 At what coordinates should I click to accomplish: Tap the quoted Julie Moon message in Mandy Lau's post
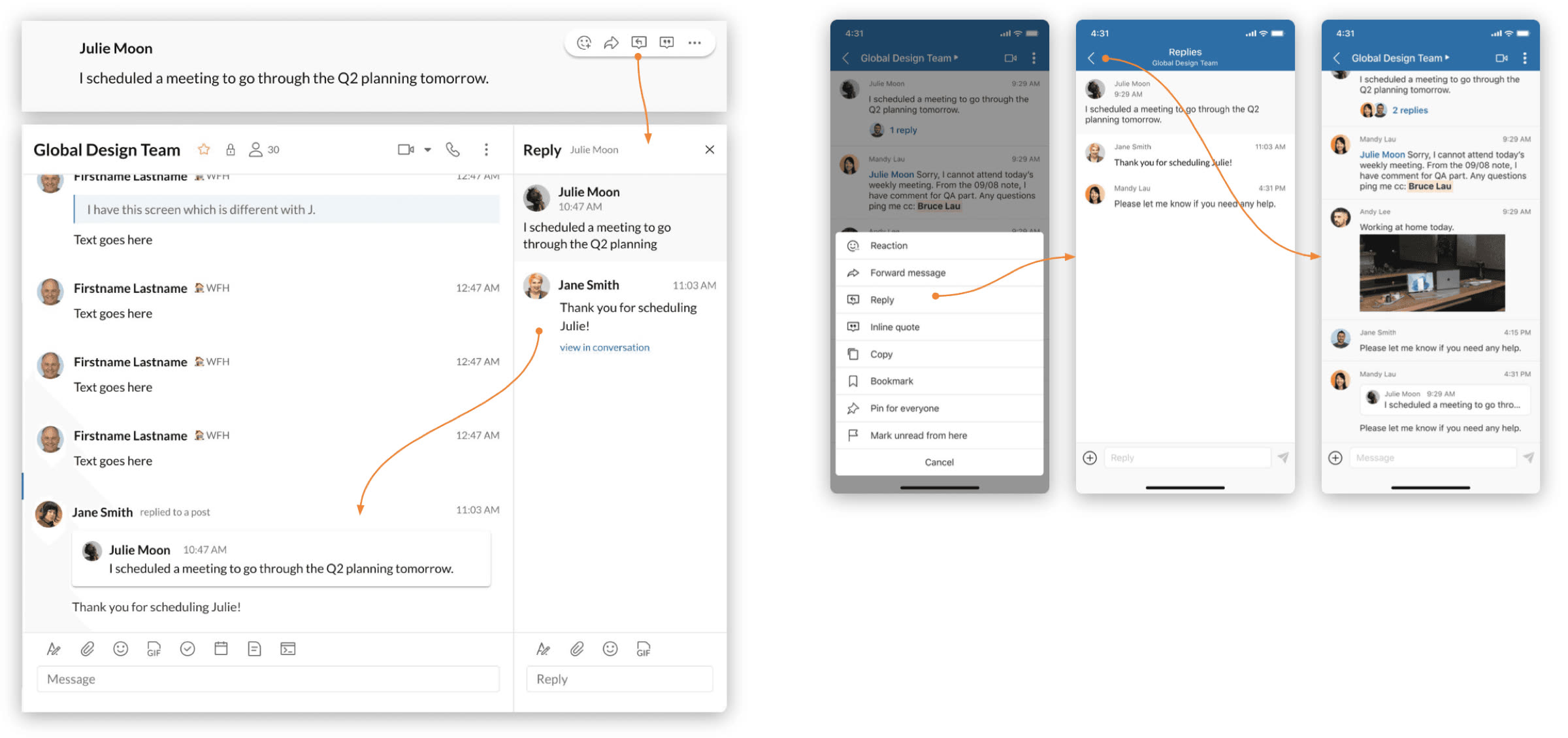(x=1445, y=400)
